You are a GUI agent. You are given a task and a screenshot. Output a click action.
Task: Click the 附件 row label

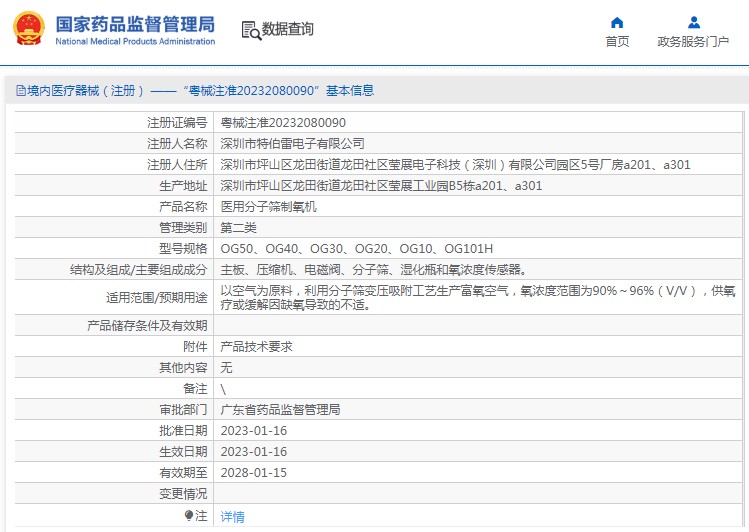pyautogui.click(x=195, y=347)
